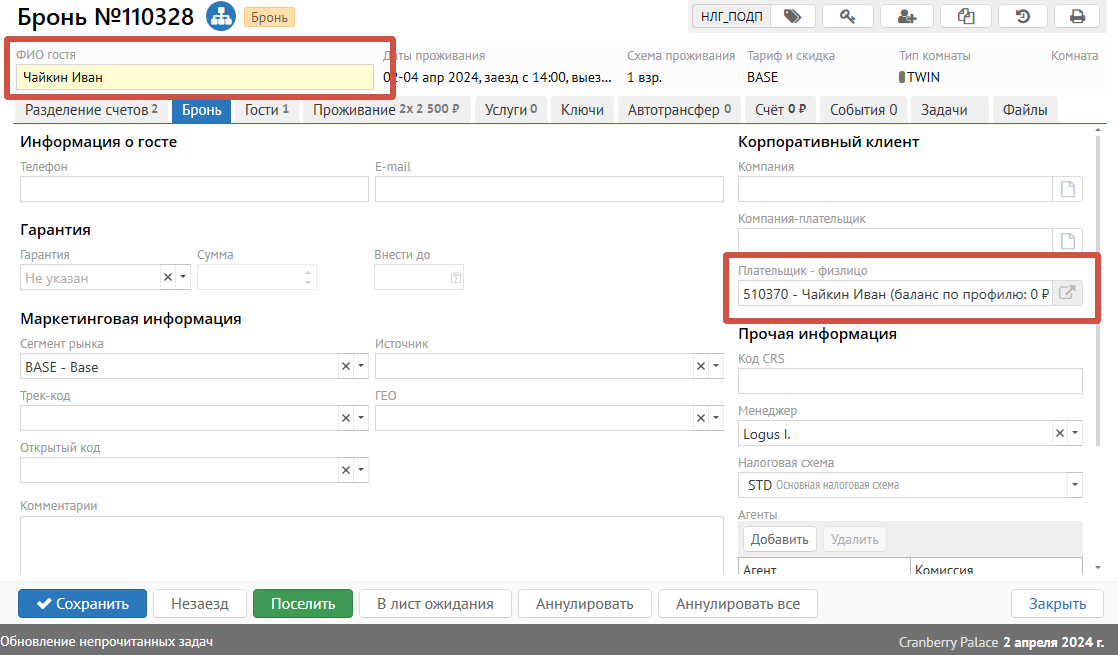Open the Менеджер dropdown

(x=1074, y=434)
